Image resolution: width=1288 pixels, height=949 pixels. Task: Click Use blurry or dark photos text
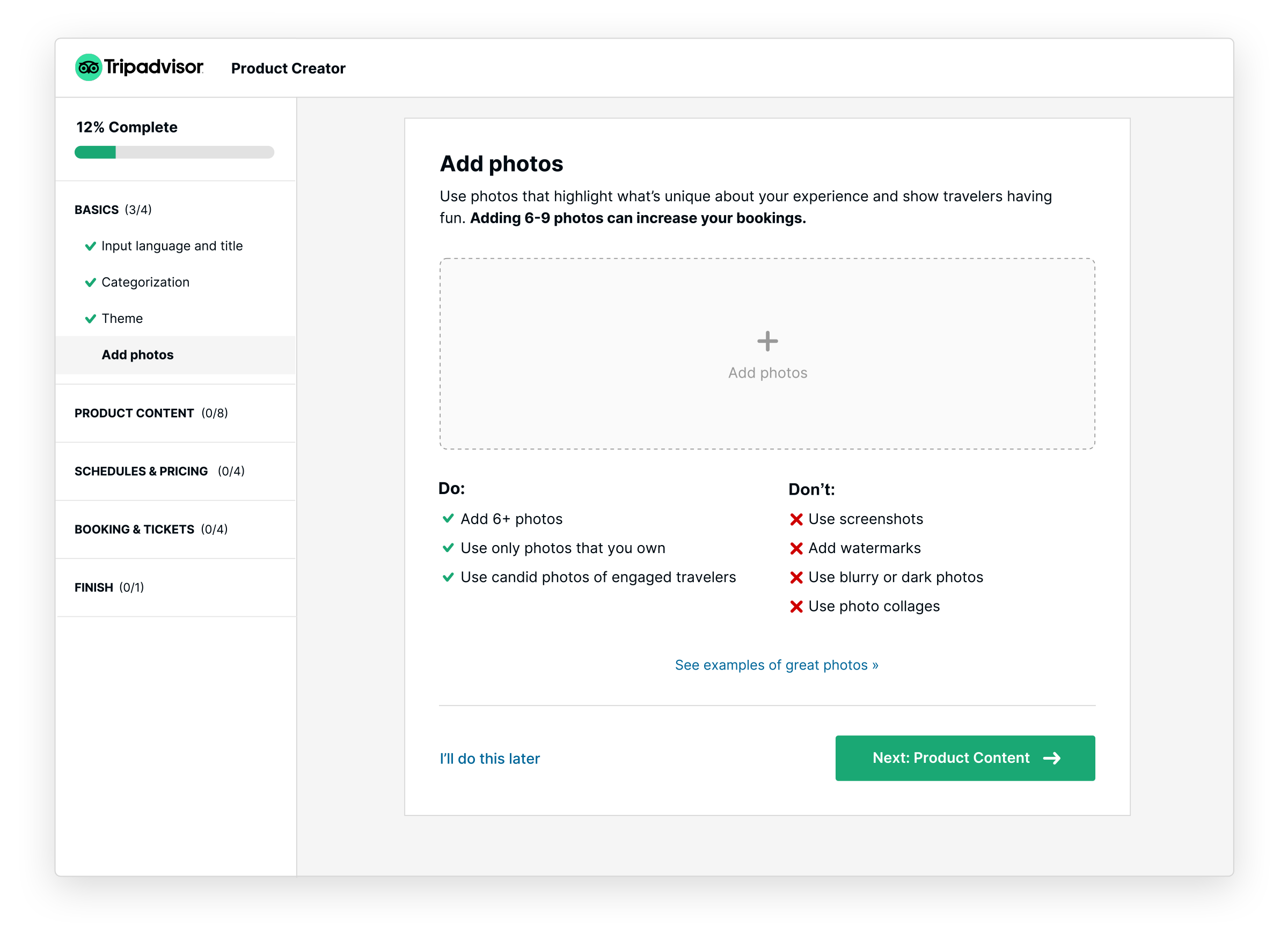[x=896, y=577]
